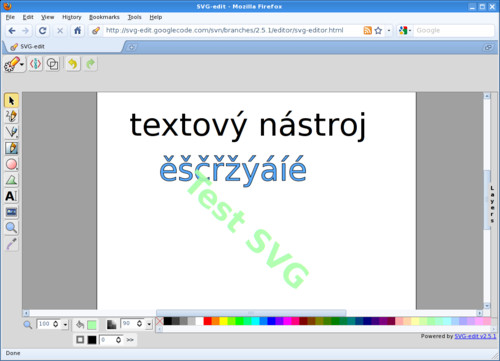
Task: Step the stroke width spinner
Action: click(118, 340)
